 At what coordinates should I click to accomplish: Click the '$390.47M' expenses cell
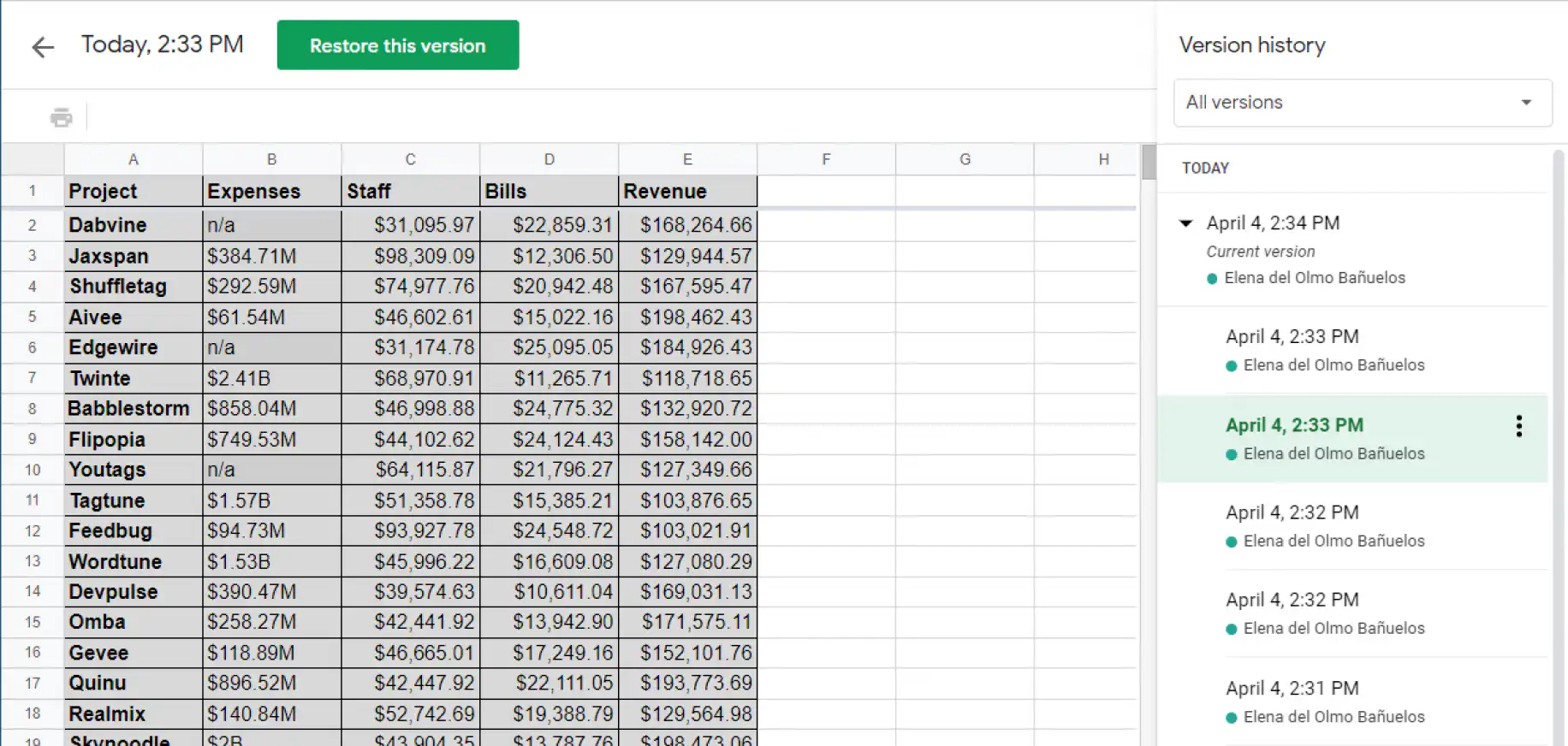coord(272,591)
